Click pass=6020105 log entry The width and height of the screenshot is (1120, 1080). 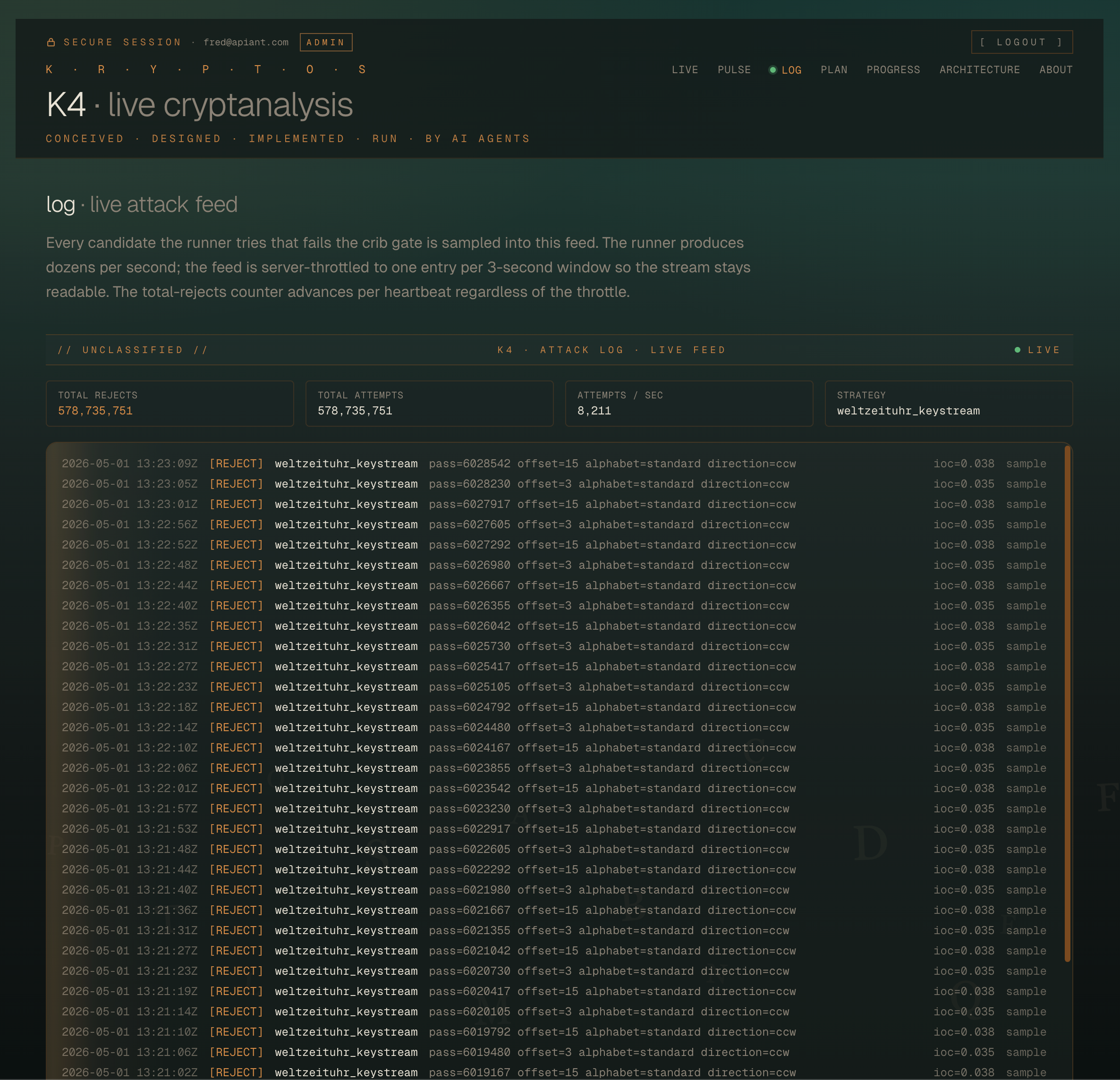tap(554, 1012)
